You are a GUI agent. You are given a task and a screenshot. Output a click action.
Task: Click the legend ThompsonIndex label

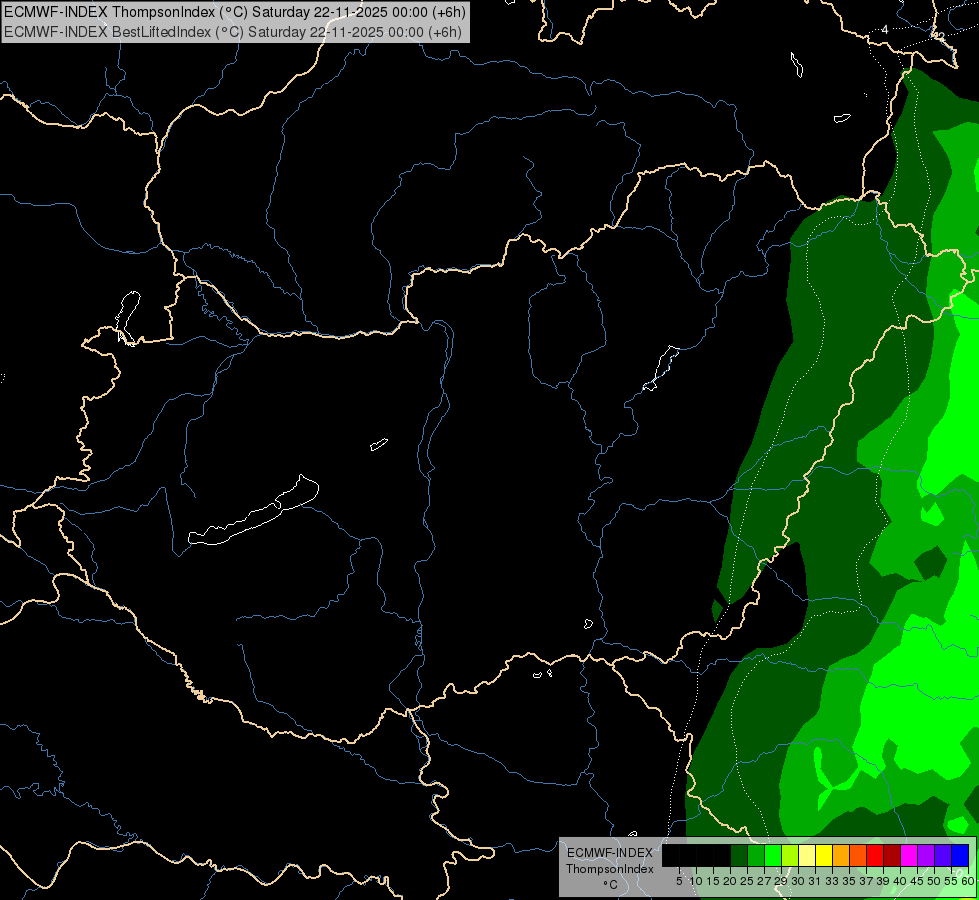[610, 869]
